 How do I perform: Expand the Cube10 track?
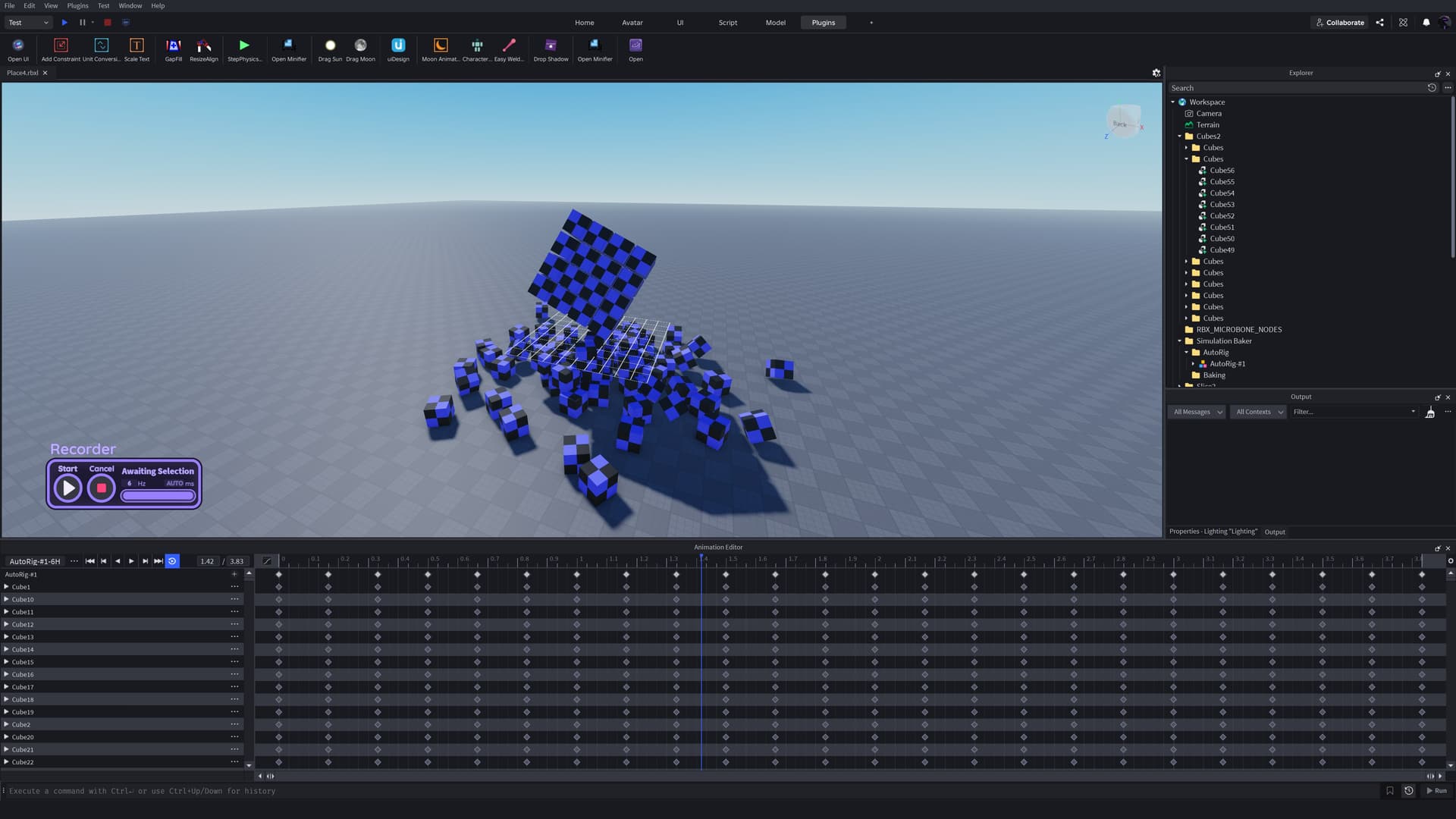point(7,599)
